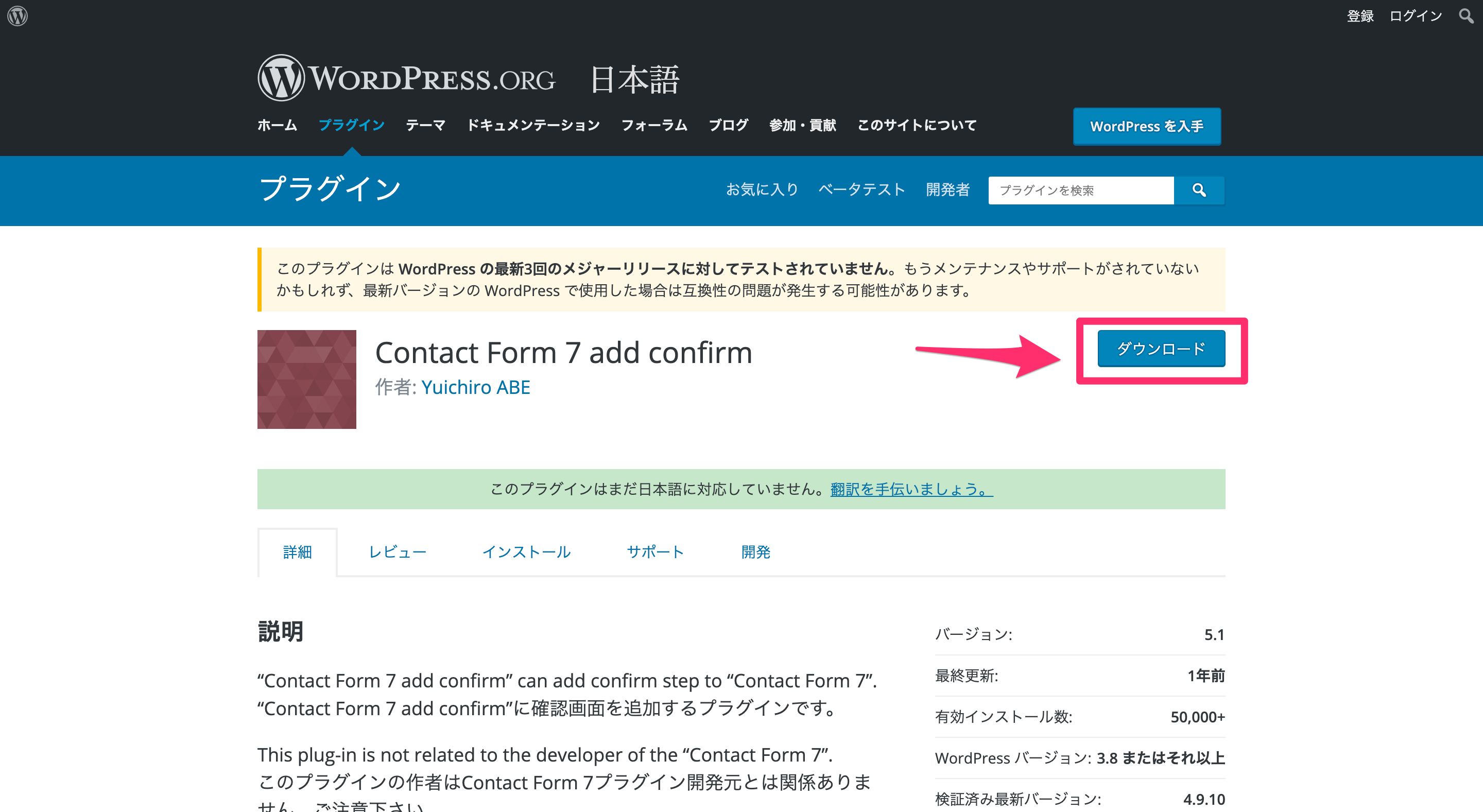Open the ベータテスト link
Image resolution: width=1483 pixels, height=812 pixels.
point(861,189)
